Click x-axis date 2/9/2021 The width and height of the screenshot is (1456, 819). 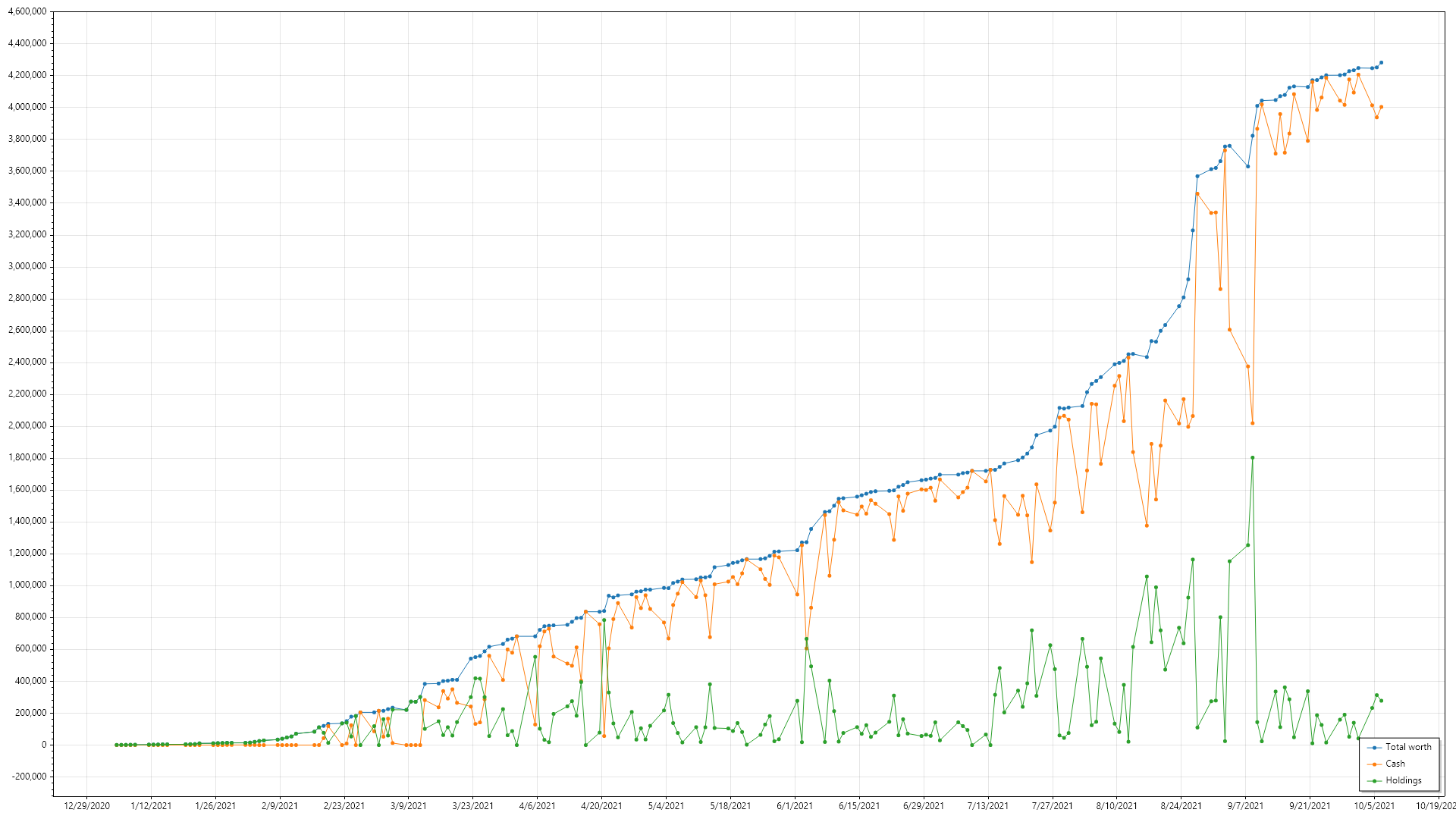pos(280,806)
